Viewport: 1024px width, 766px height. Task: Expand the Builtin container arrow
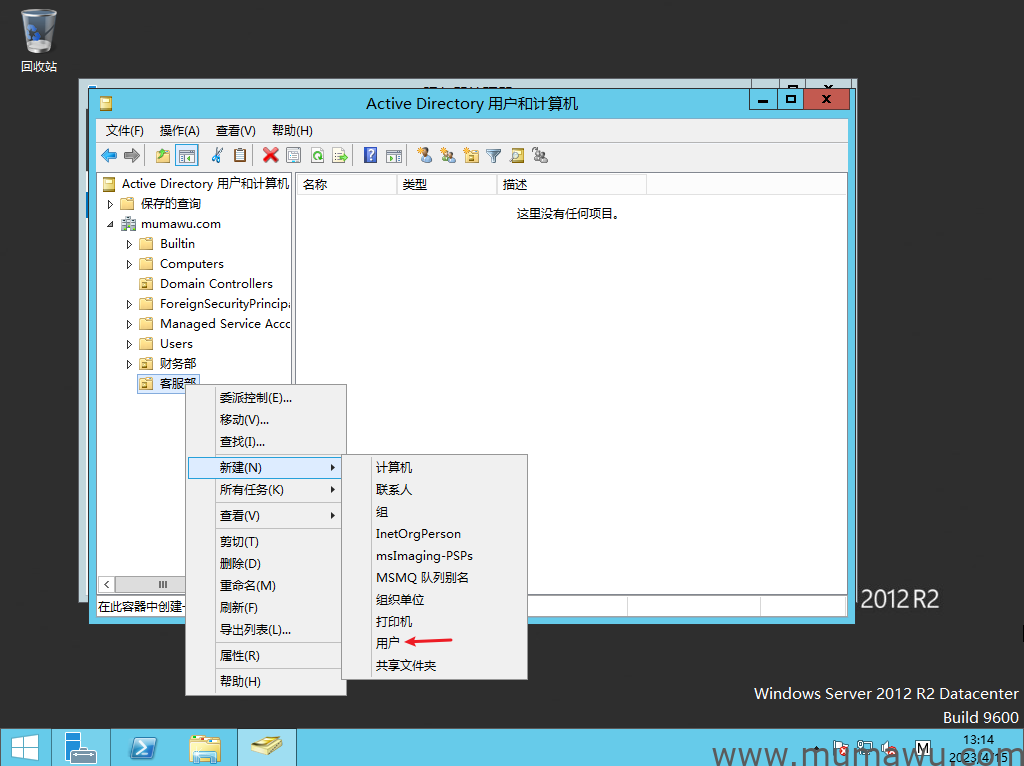[x=129, y=244]
